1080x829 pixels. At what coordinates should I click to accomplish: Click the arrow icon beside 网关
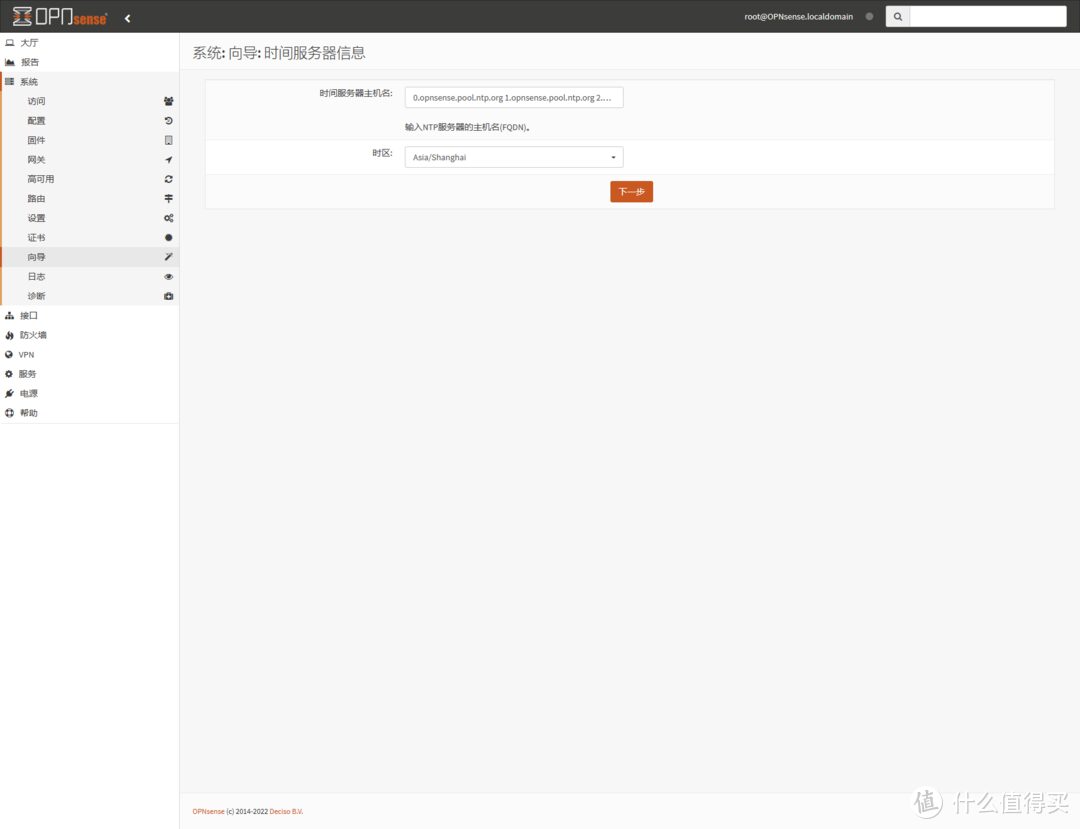tap(168, 160)
